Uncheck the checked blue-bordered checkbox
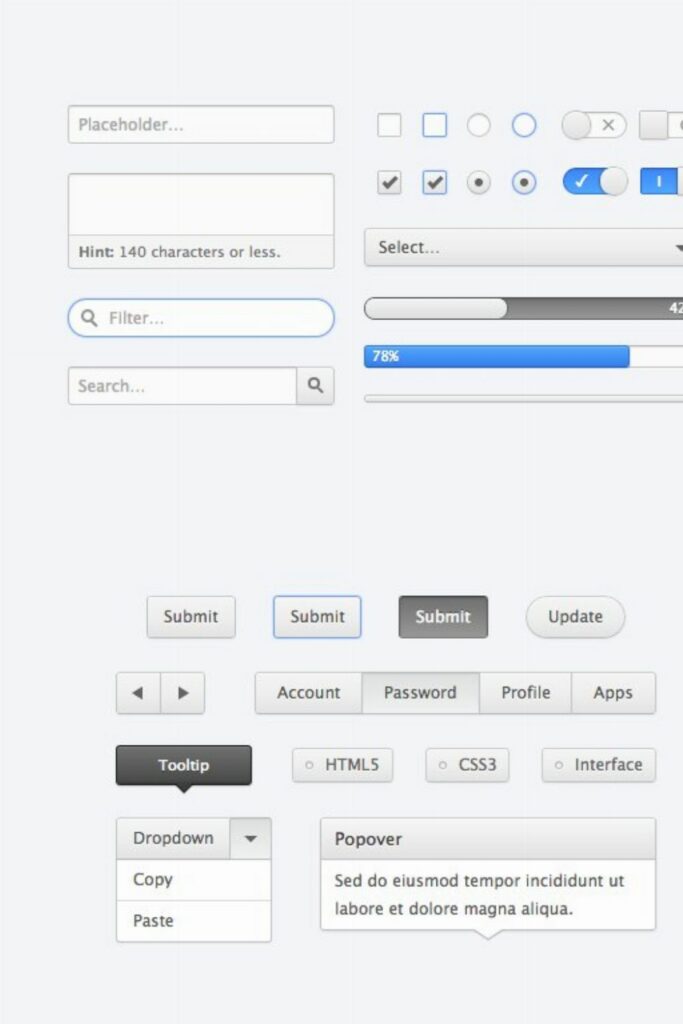Image resolution: width=683 pixels, height=1024 pixels. point(435,183)
